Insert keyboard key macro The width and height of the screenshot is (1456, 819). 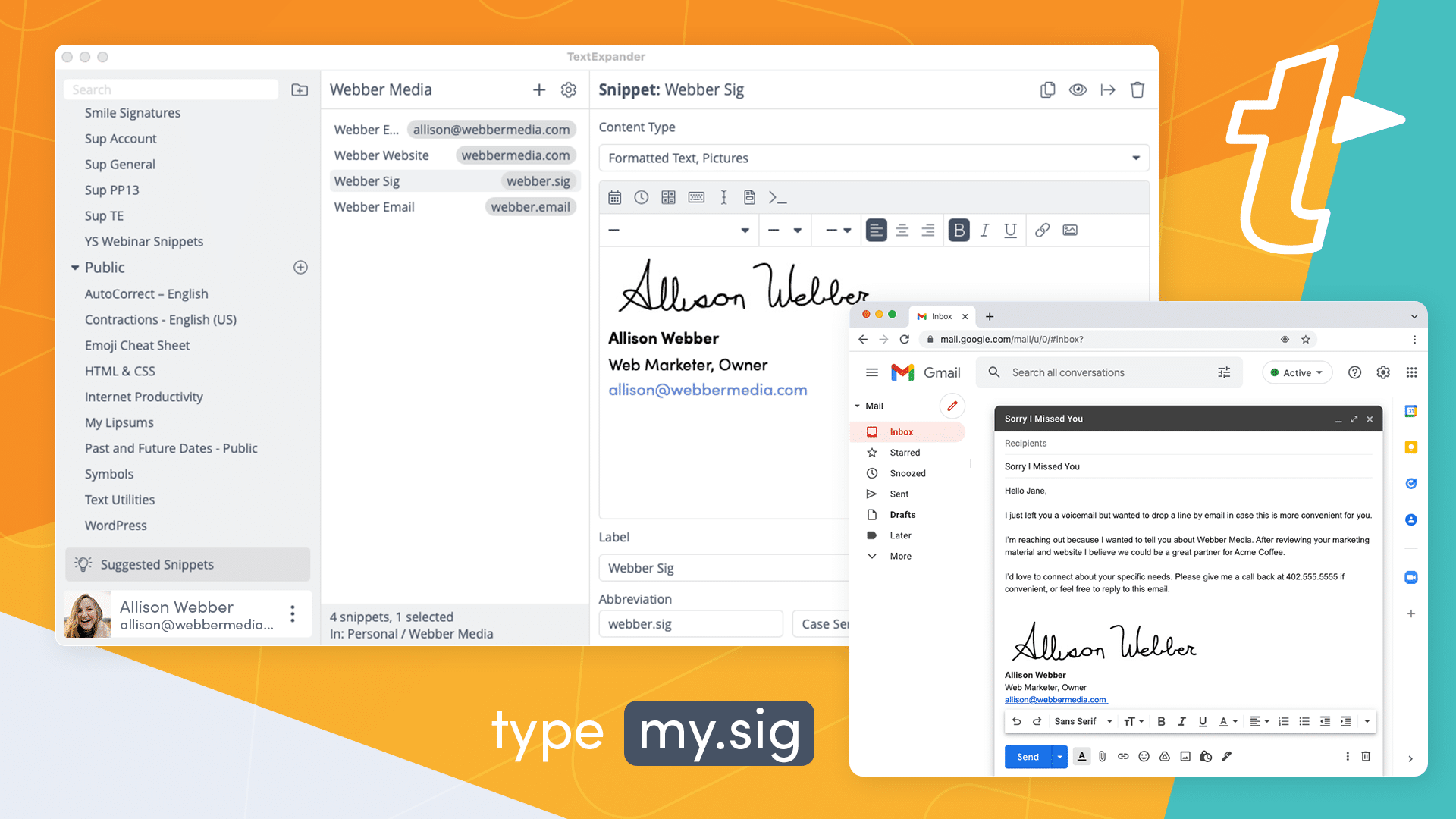pyautogui.click(x=696, y=197)
